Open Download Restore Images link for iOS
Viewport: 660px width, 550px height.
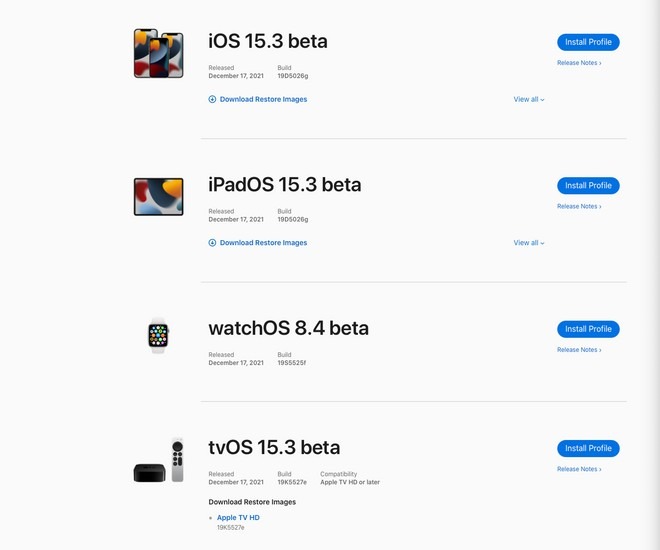coord(263,99)
